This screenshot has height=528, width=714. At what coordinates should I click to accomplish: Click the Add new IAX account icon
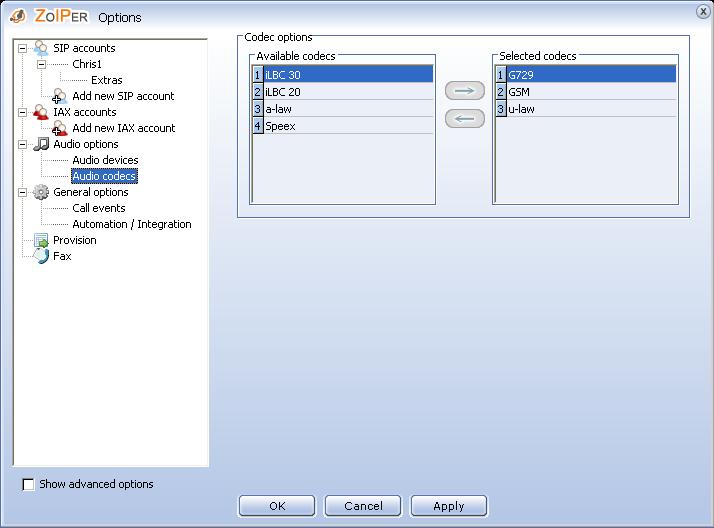pos(59,128)
